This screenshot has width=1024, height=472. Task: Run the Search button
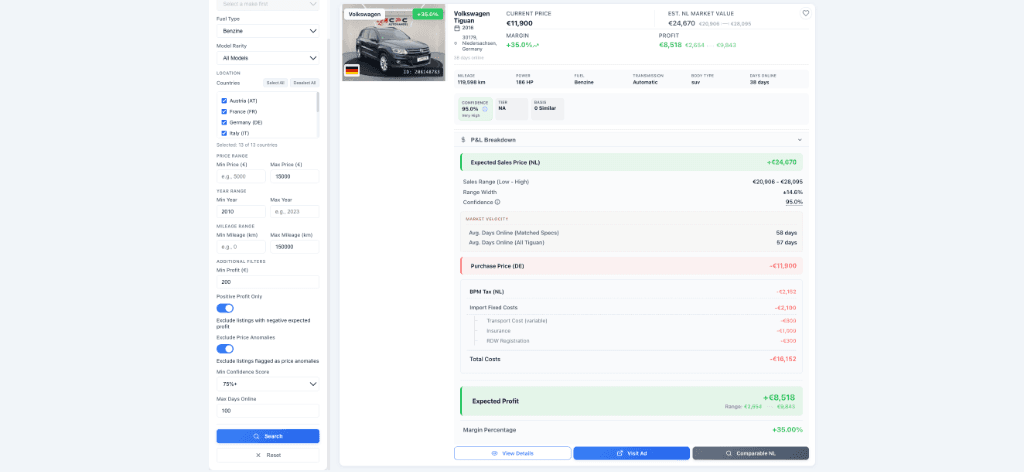click(268, 436)
